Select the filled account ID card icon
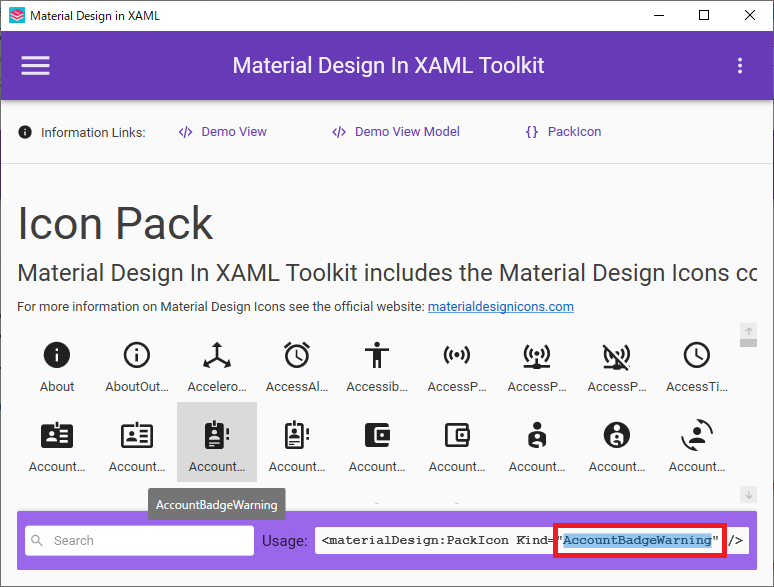774x587 pixels. pyautogui.click(x=57, y=435)
